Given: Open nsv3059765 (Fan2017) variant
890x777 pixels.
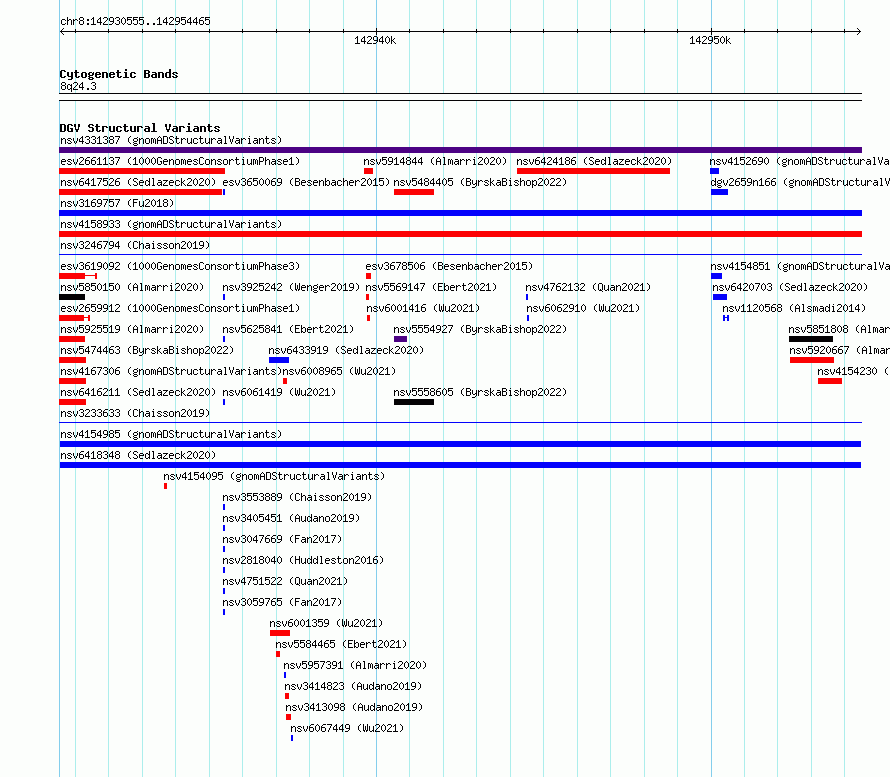Looking at the screenshot, I should [282, 602].
